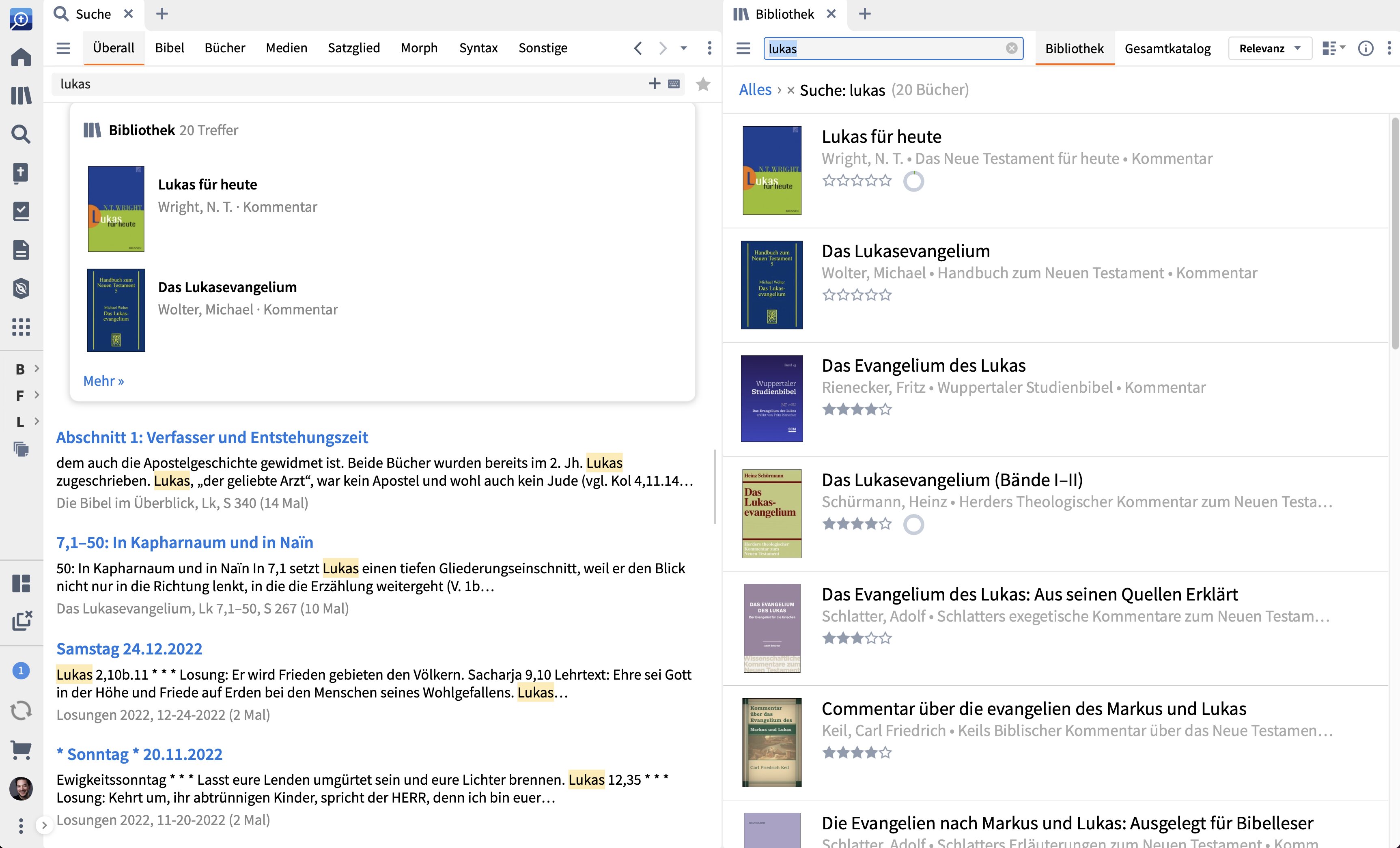Open the notification badge showing 1
This screenshot has width=1400, height=848.
[21, 671]
